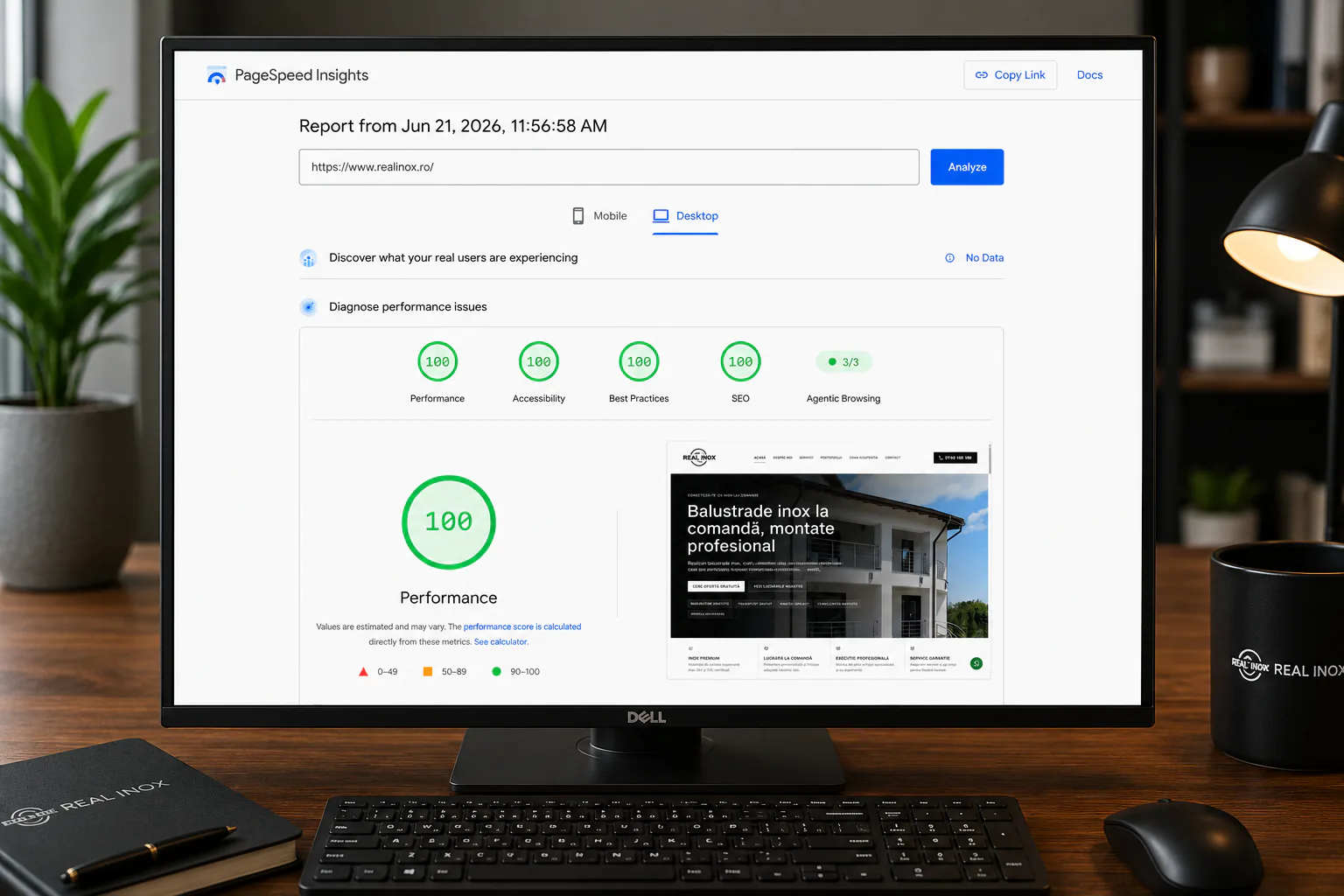Image resolution: width=1344 pixels, height=896 pixels.
Task: Click the desktop monitor icon
Action: pos(661,216)
